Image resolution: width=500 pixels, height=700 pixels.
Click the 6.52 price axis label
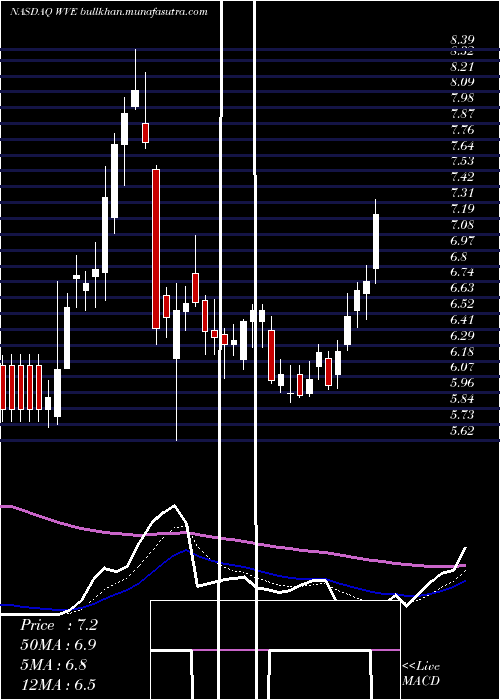pos(462,304)
